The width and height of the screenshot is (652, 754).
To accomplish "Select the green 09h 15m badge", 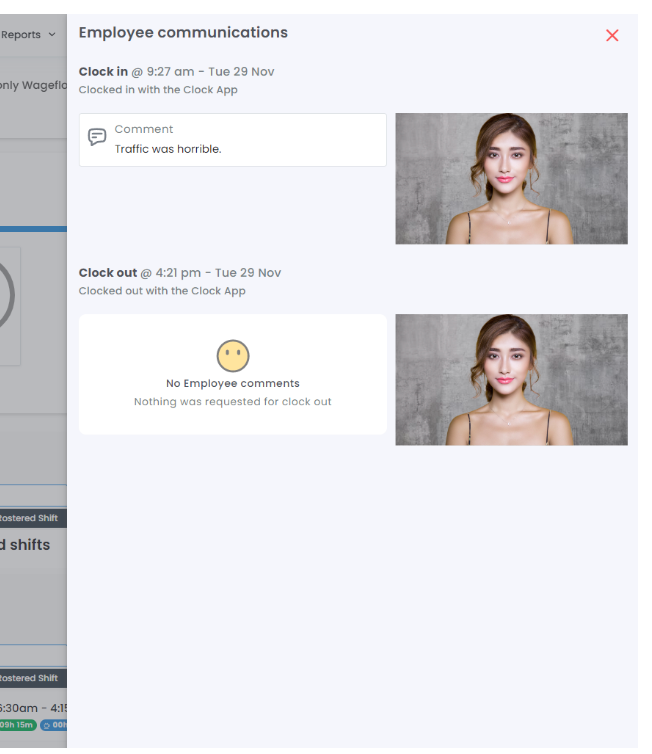I will pyautogui.click(x=16, y=725).
